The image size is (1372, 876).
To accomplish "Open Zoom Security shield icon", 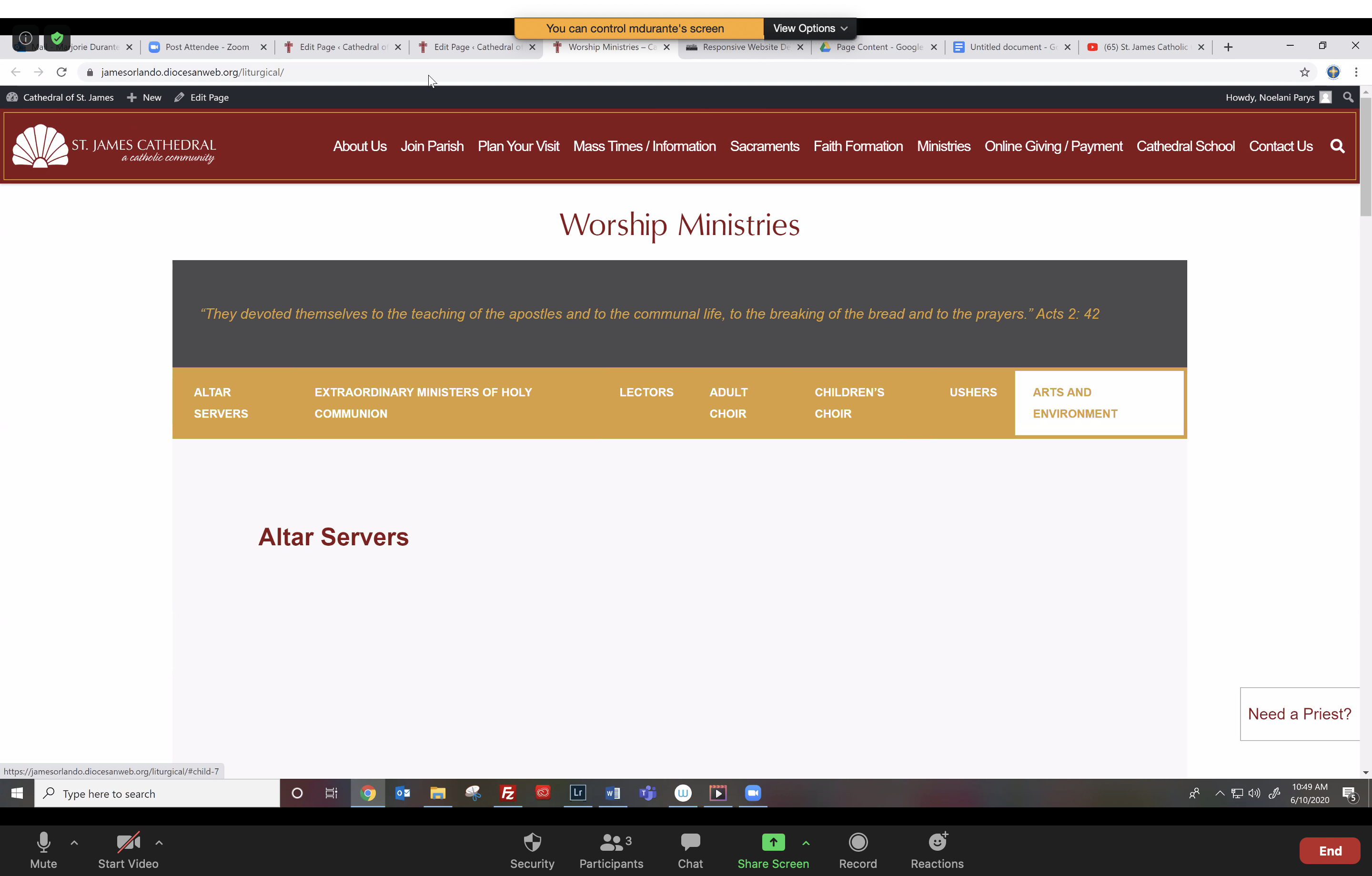I will [532, 850].
